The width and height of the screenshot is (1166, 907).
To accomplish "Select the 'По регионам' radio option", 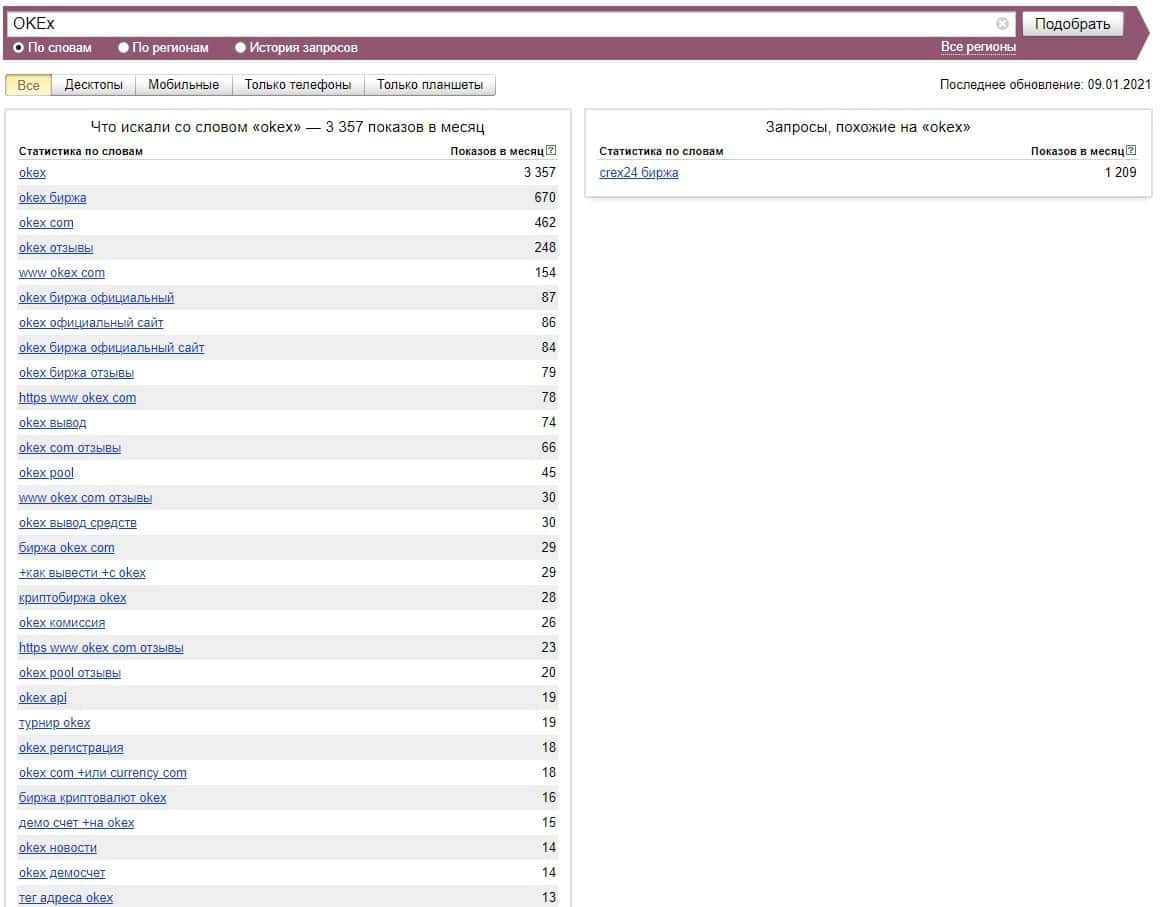I will pyautogui.click(x=123, y=48).
